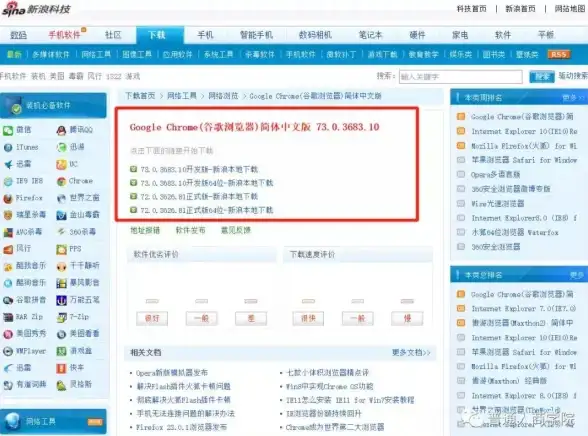The width and height of the screenshot is (588, 436).
Task: Click the blue 搜索 button
Action: click(542, 76)
